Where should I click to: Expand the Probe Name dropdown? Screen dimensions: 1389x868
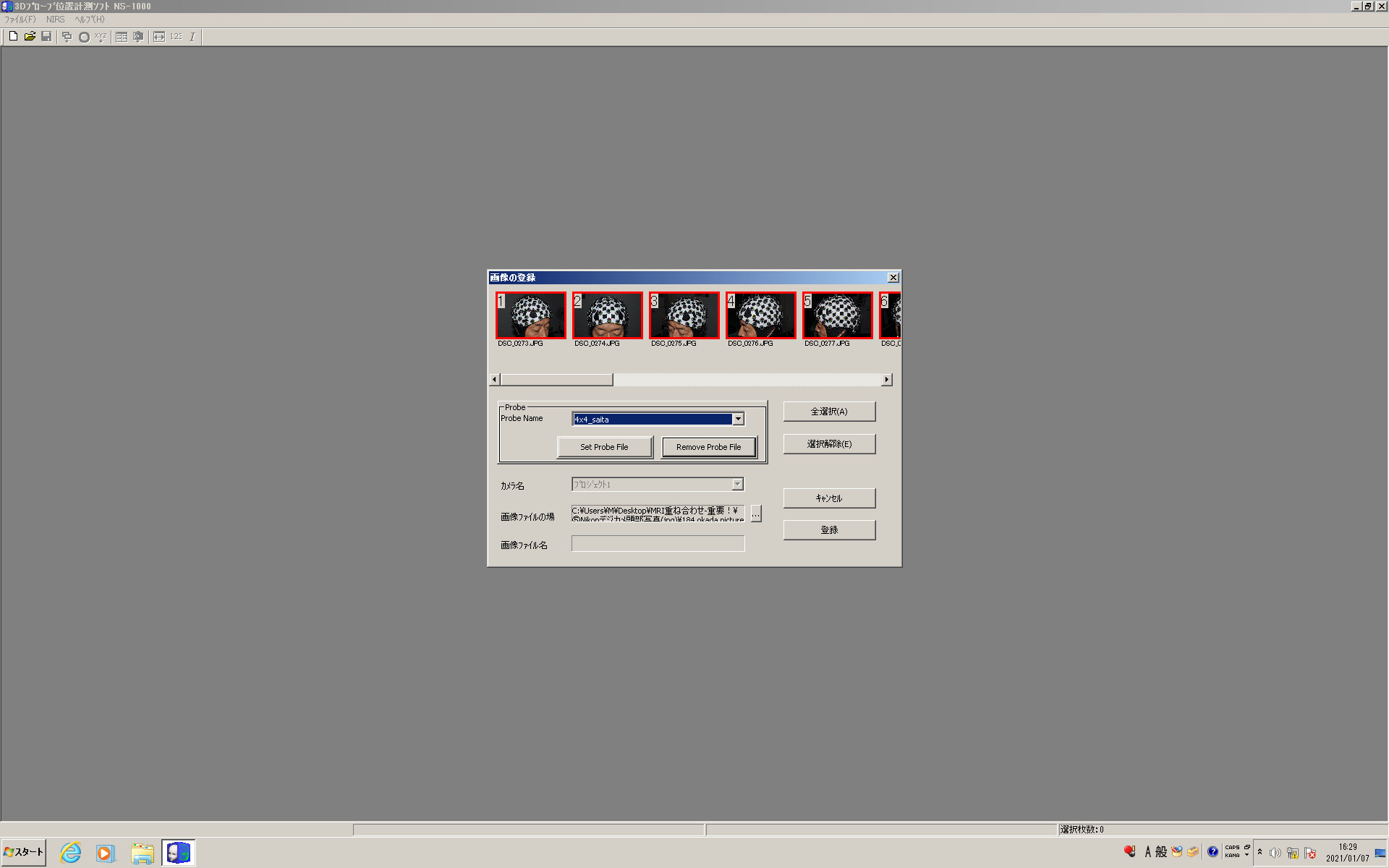738,419
